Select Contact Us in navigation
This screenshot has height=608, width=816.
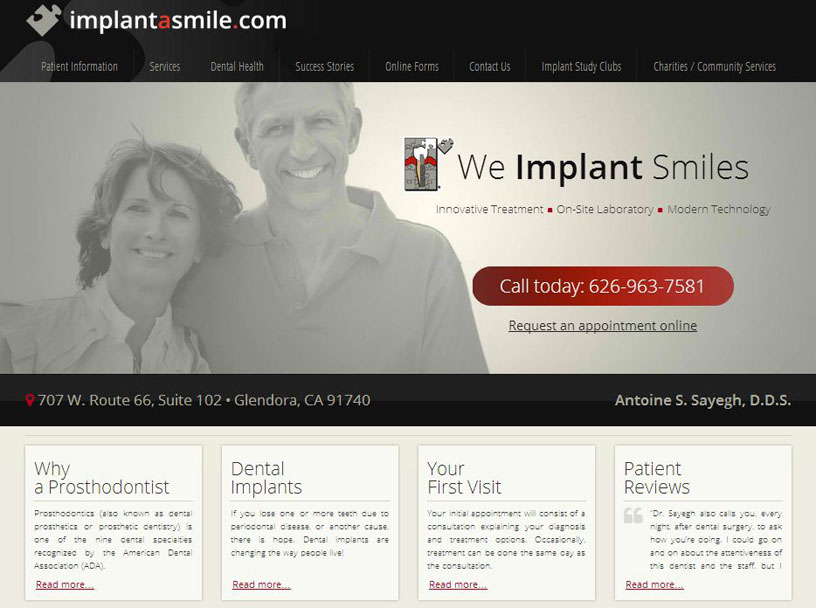490,67
